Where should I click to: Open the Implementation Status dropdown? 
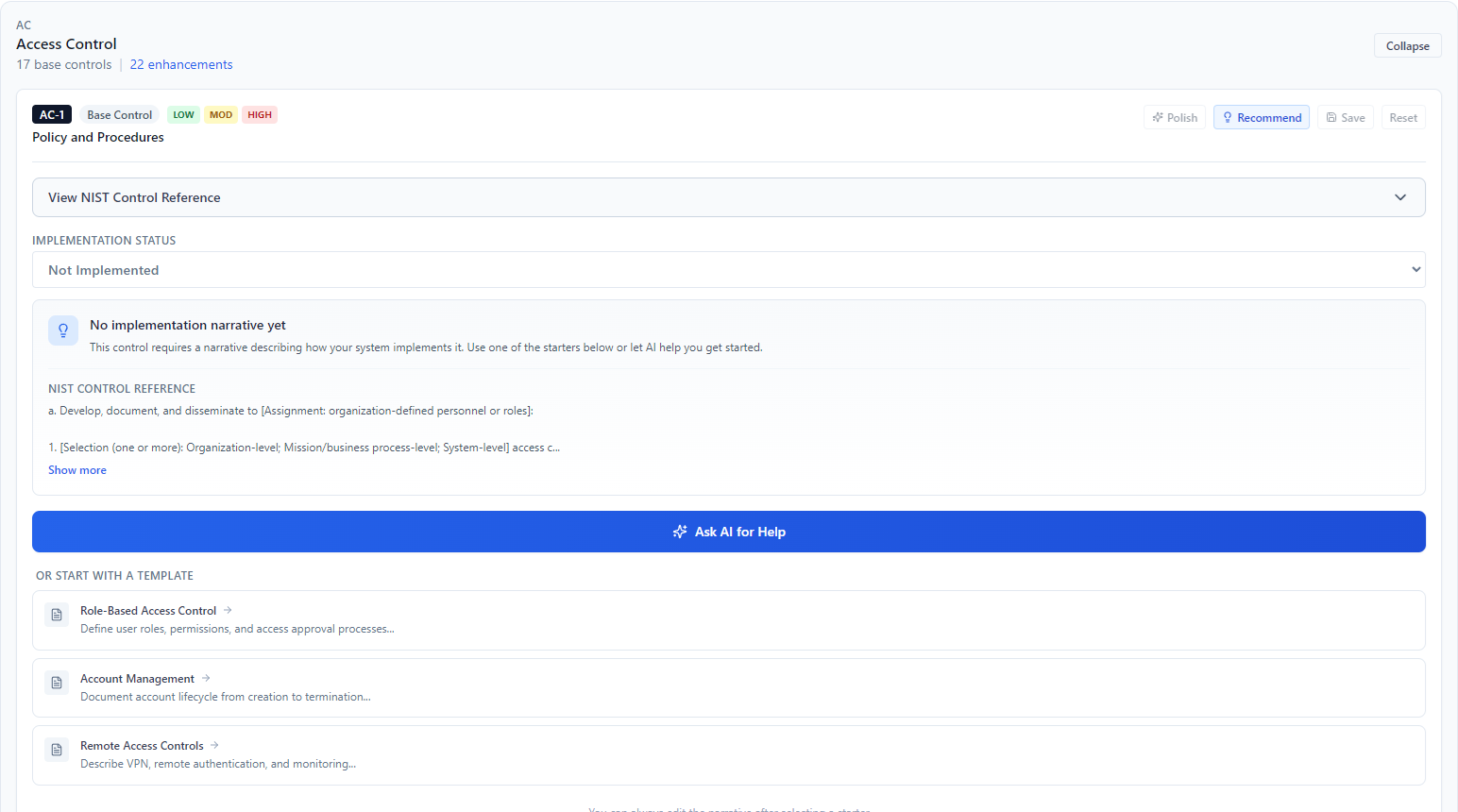(x=729, y=270)
